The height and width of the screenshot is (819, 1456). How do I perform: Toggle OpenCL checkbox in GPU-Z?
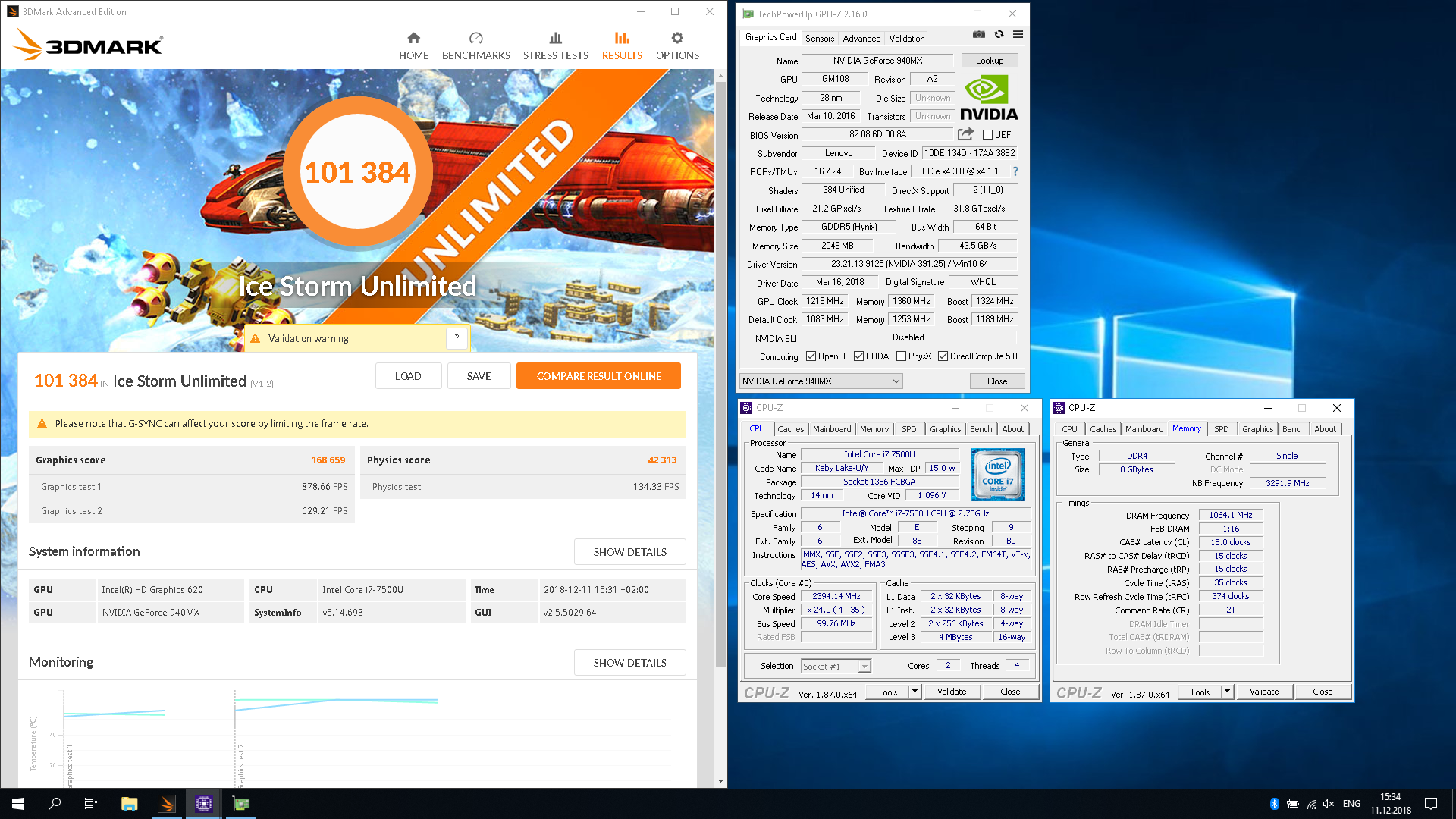811,356
